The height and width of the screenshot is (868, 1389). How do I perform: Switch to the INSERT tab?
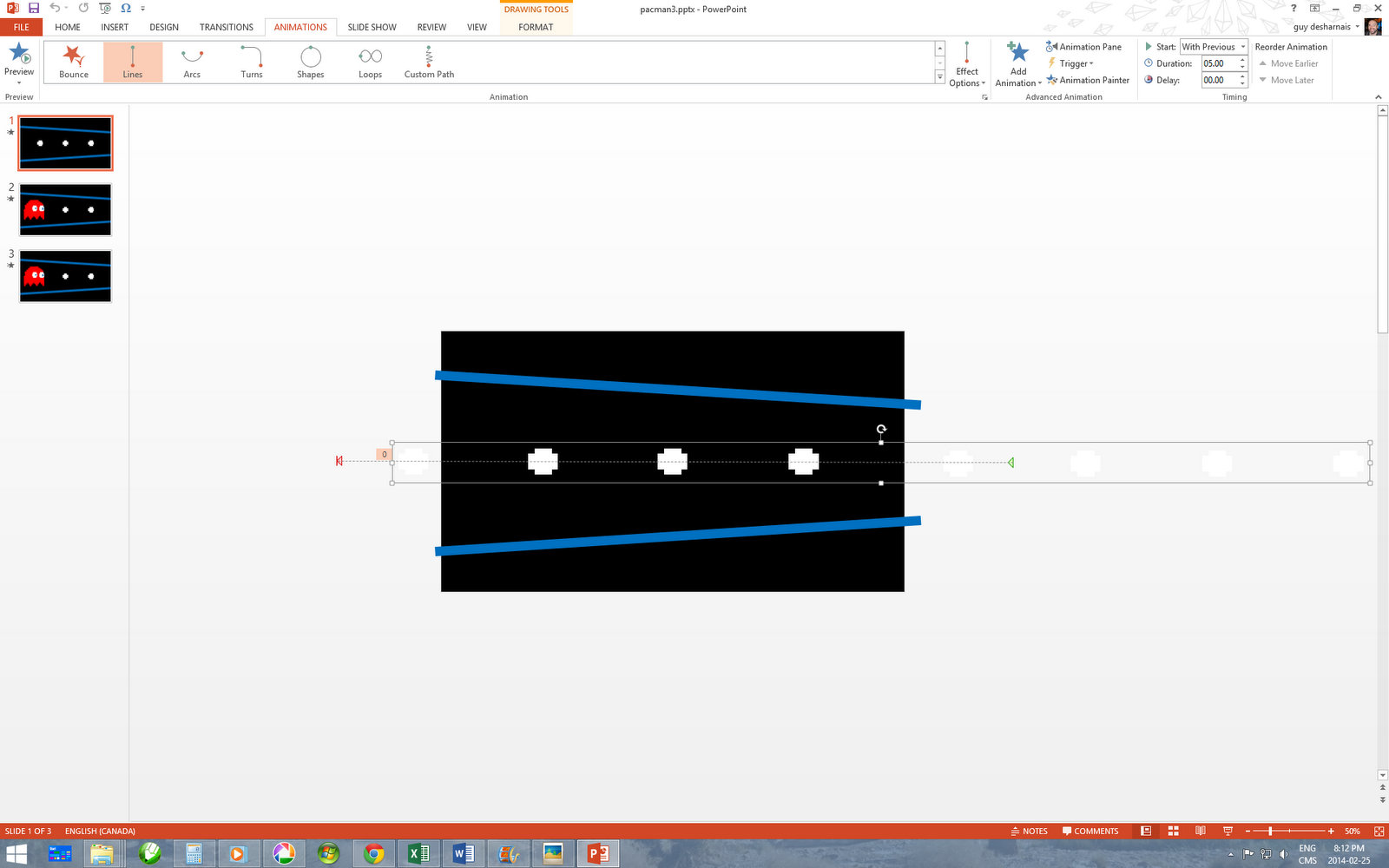click(x=115, y=27)
